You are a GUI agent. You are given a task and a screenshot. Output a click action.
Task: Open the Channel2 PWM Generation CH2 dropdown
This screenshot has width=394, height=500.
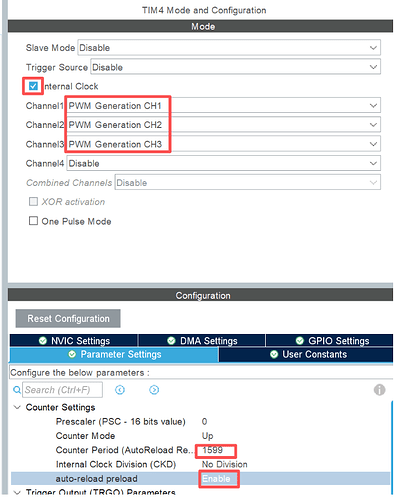point(223,125)
